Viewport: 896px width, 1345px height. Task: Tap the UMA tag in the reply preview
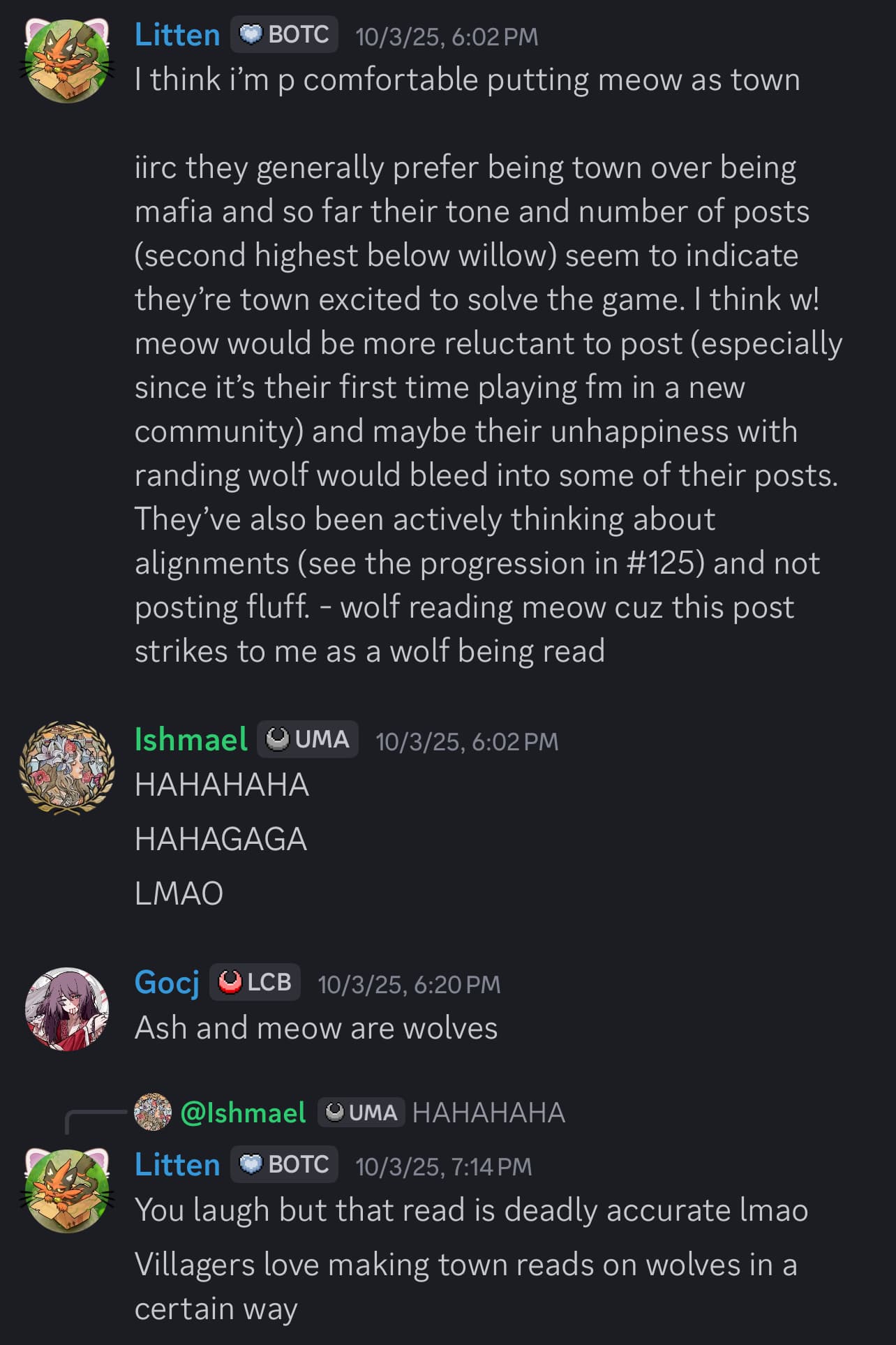click(x=361, y=1112)
